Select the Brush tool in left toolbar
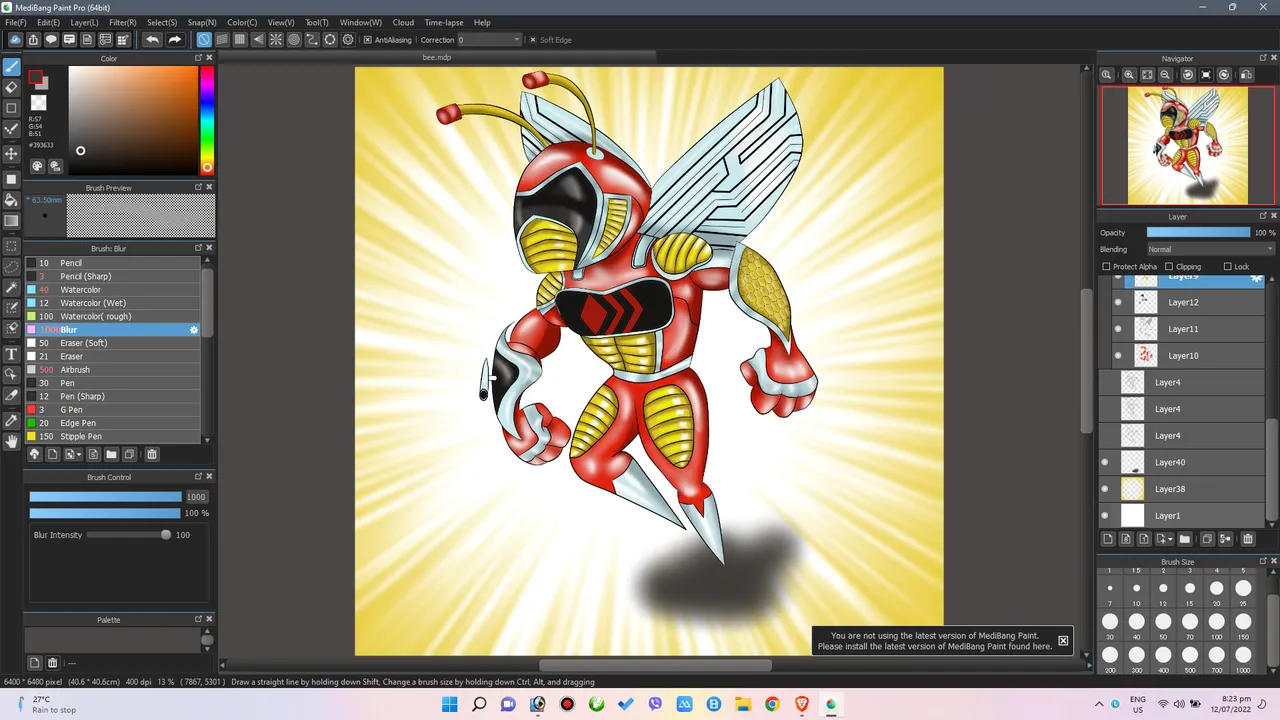This screenshot has width=1280, height=720. tap(12, 67)
